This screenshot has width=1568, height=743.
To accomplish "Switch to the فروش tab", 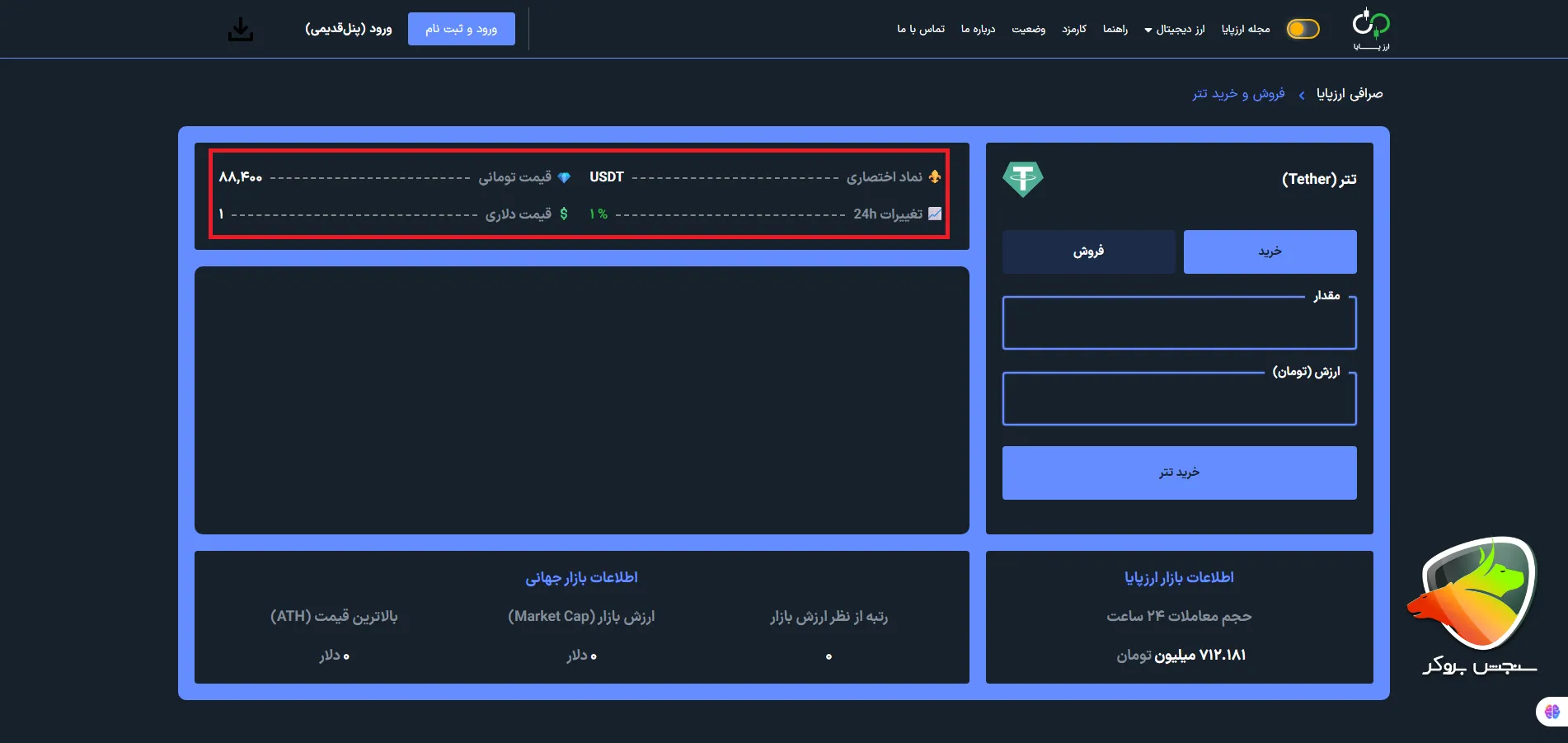I will click(1088, 252).
